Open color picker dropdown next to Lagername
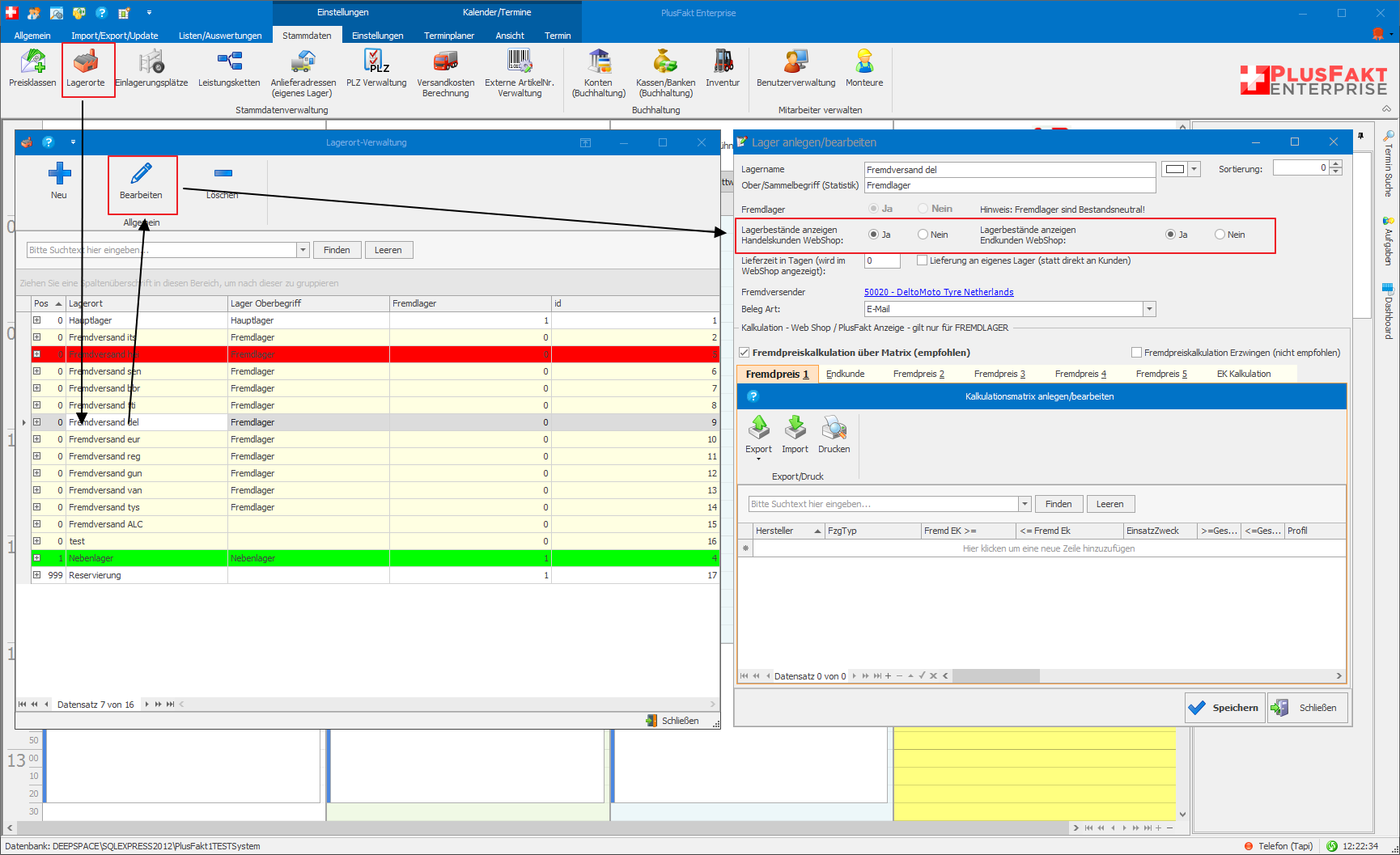The width and height of the screenshot is (1400, 855). pyautogui.click(x=1194, y=169)
